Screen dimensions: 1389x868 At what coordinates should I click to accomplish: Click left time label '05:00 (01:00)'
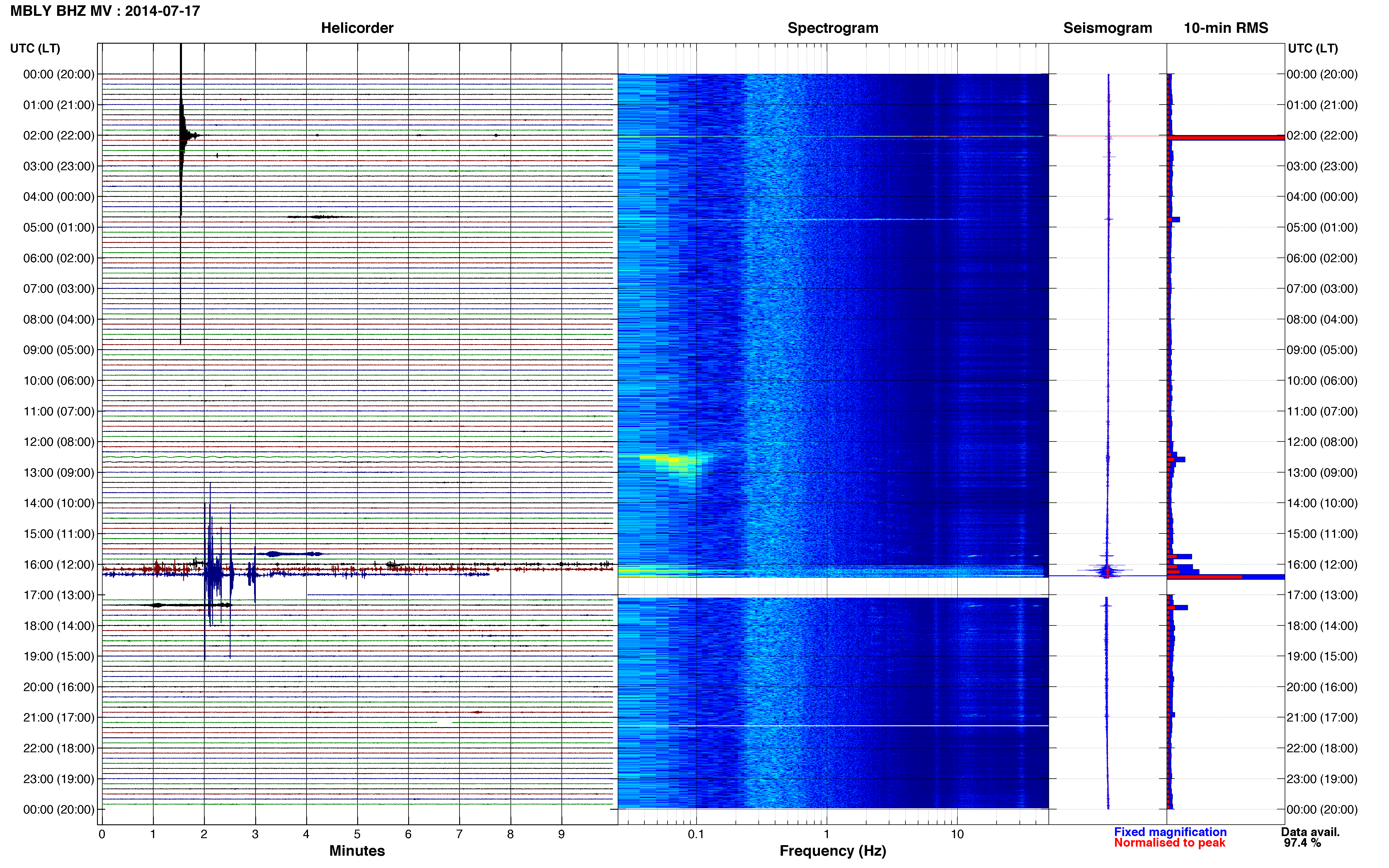(59, 227)
